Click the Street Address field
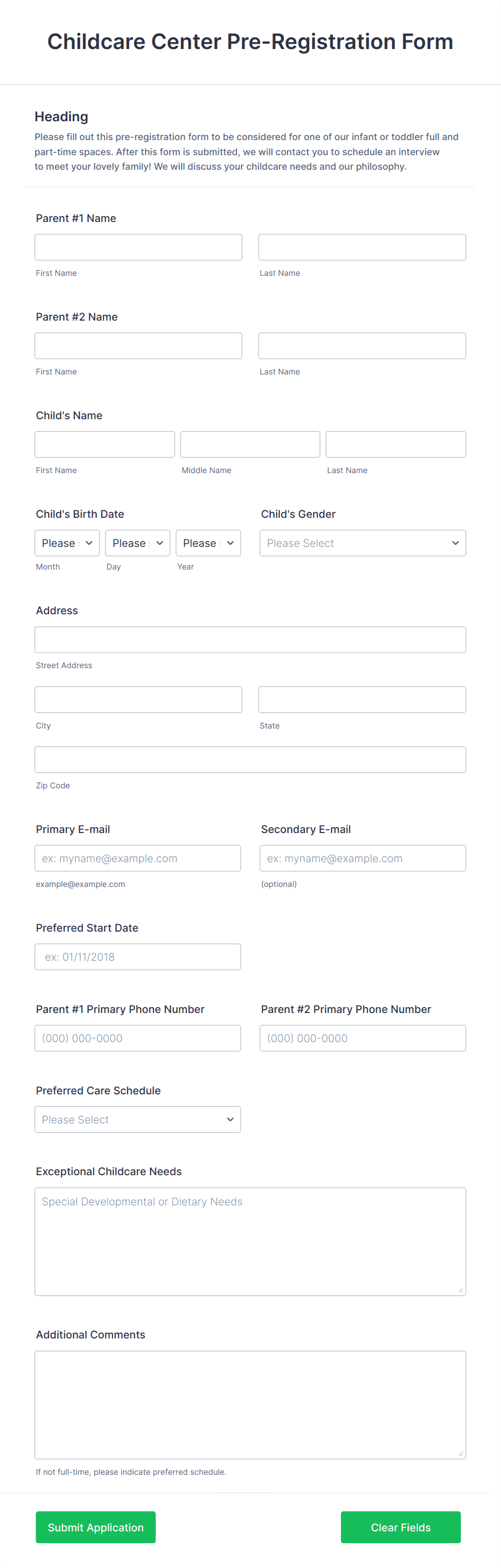501x1568 pixels. (249, 639)
